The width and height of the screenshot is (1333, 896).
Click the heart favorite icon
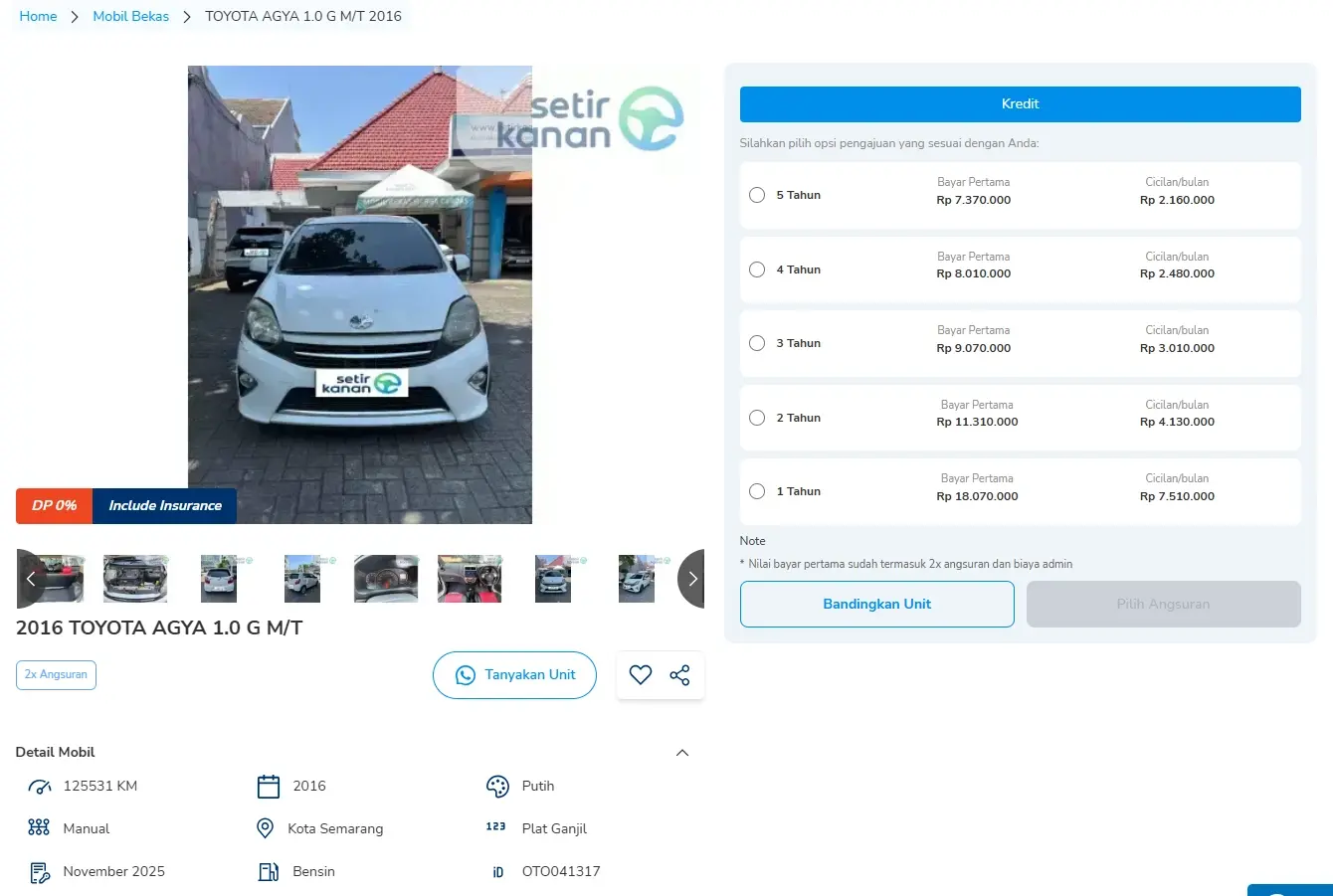[641, 675]
